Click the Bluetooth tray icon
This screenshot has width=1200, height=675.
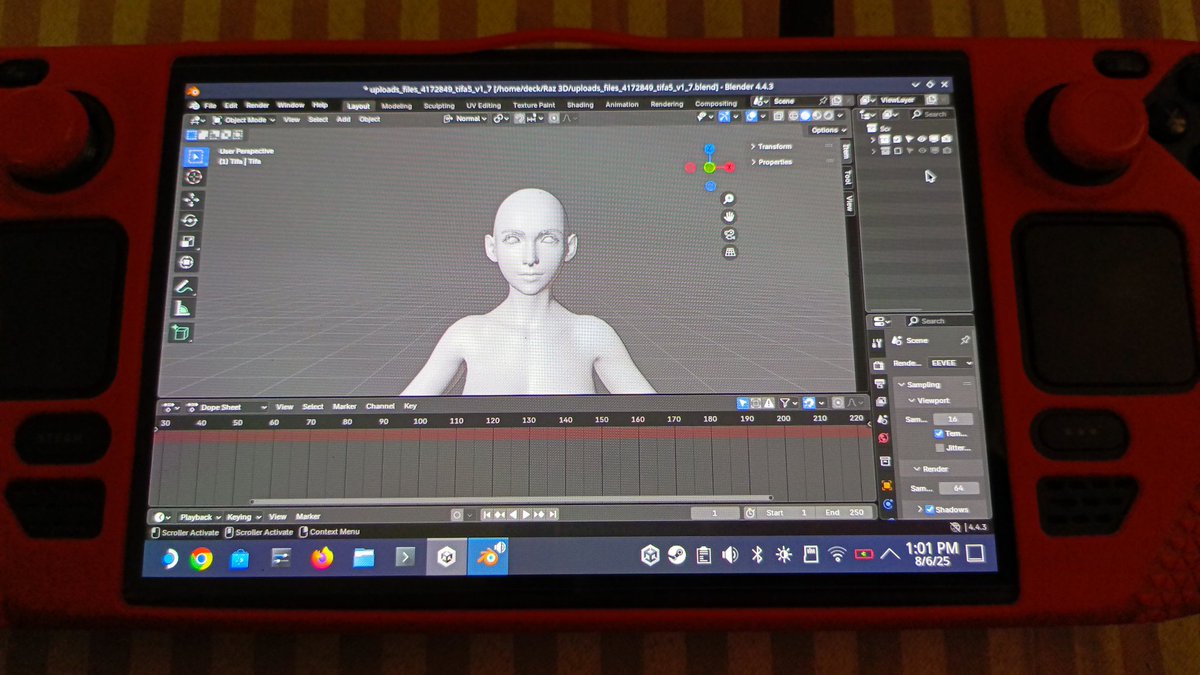click(757, 554)
